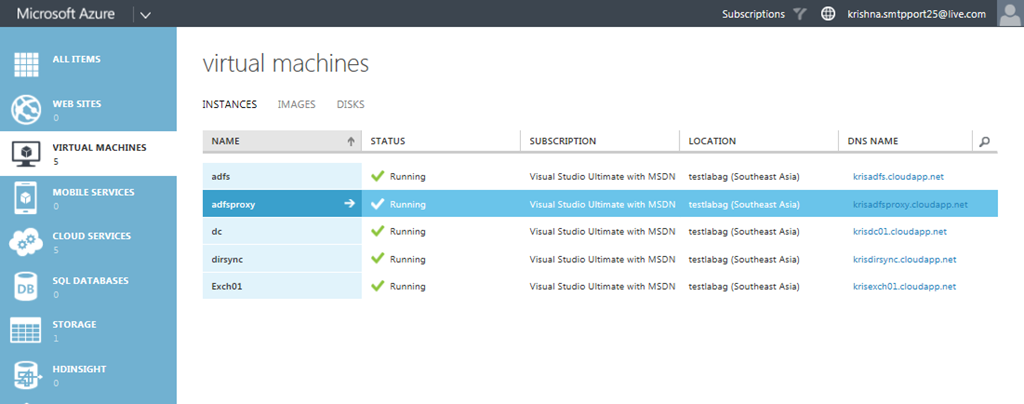Open the language globe icon in header
Viewport: 1024px width, 404px height.
point(827,14)
